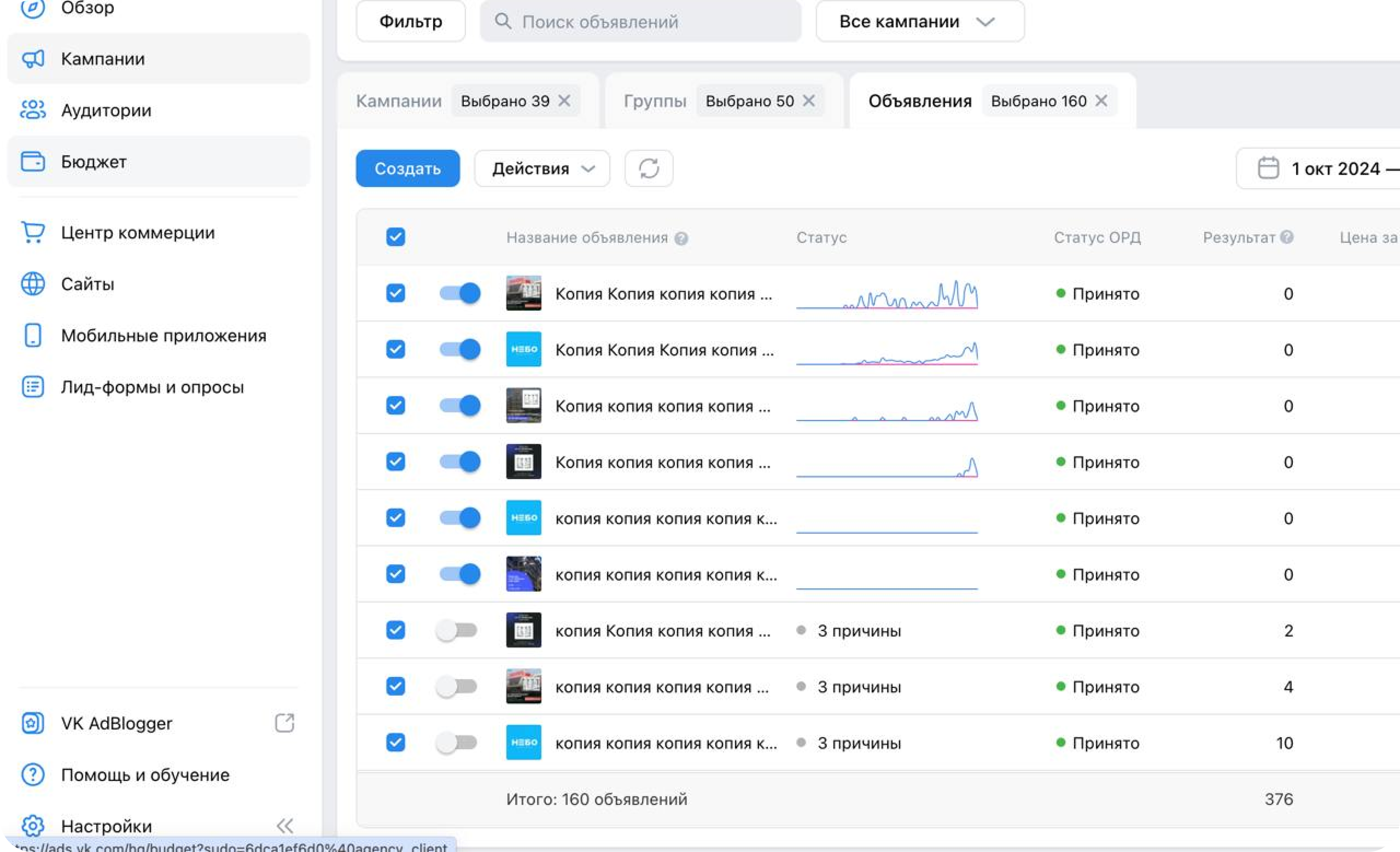Click the Создать button
This screenshot has height=852, width=1400.
(407, 169)
